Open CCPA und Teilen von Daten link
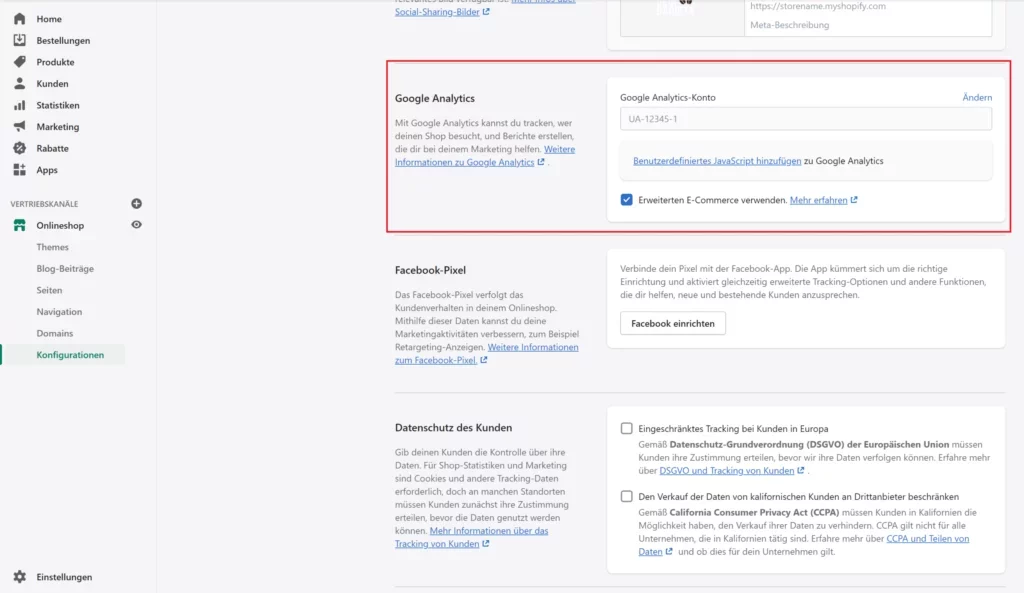1024x593 pixels. (803, 545)
